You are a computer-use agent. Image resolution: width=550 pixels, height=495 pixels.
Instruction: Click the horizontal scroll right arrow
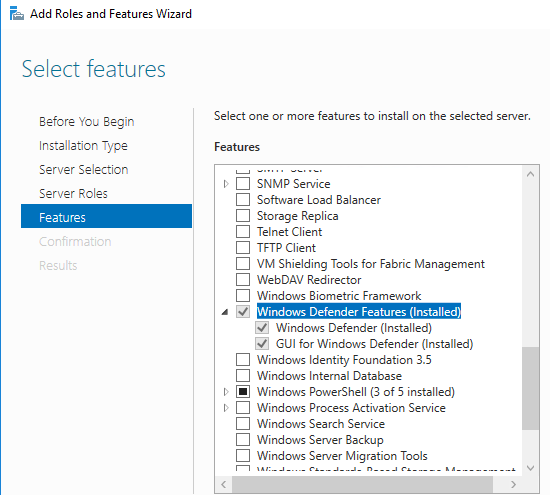click(513, 484)
